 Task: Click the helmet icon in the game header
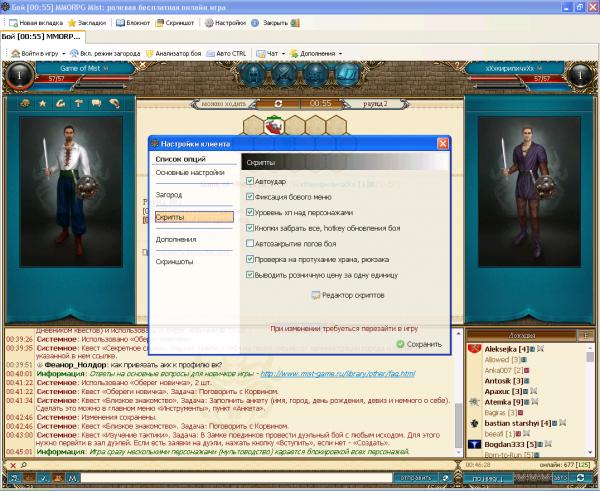[x=252, y=74]
